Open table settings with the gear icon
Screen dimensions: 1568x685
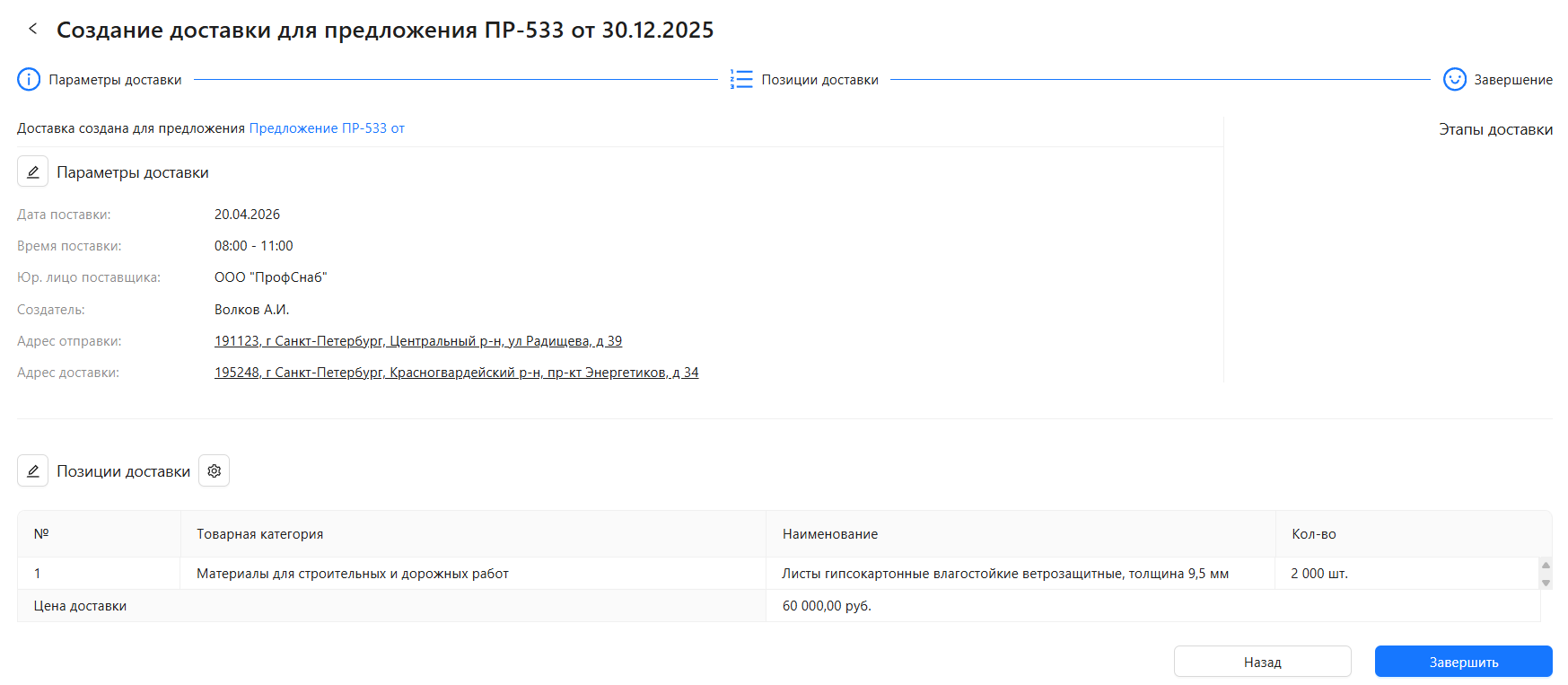coord(214,470)
